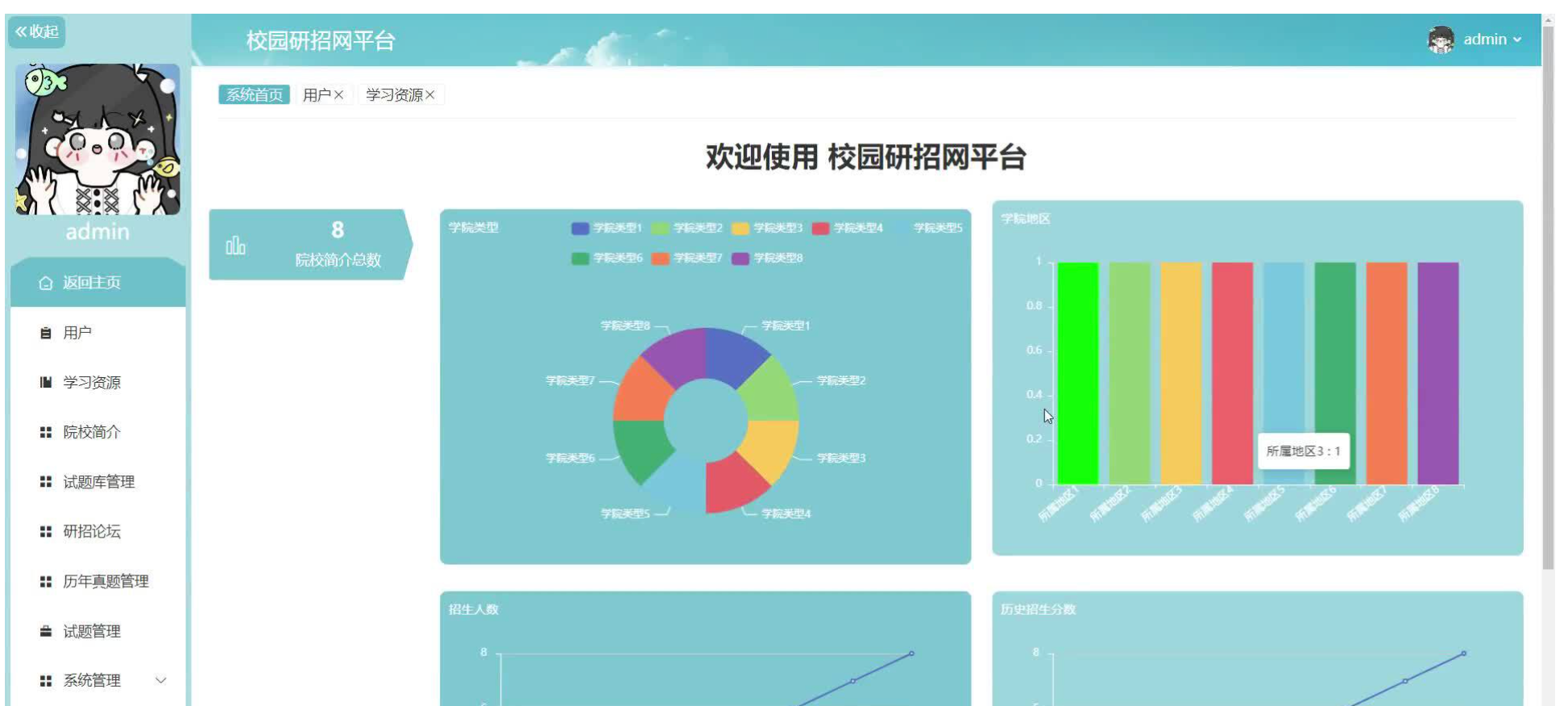The height and width of the screenshot is (706, 1568).
Task: Expand the 系统管理 submenu chevron
Action: coord(161,681)
